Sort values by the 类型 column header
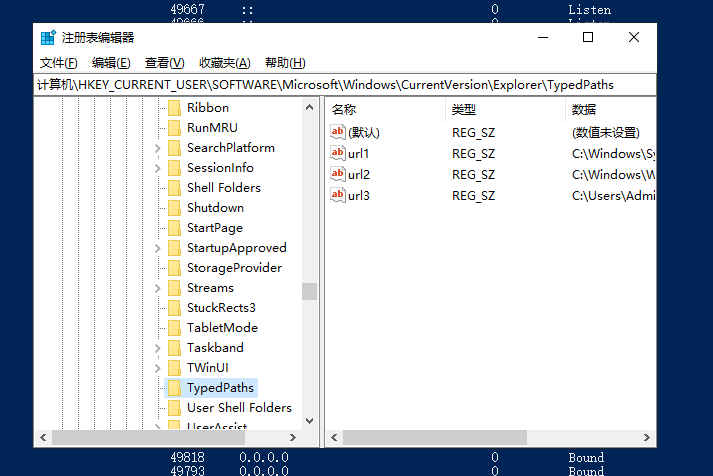The image size is (713, 476). [505, 110]
